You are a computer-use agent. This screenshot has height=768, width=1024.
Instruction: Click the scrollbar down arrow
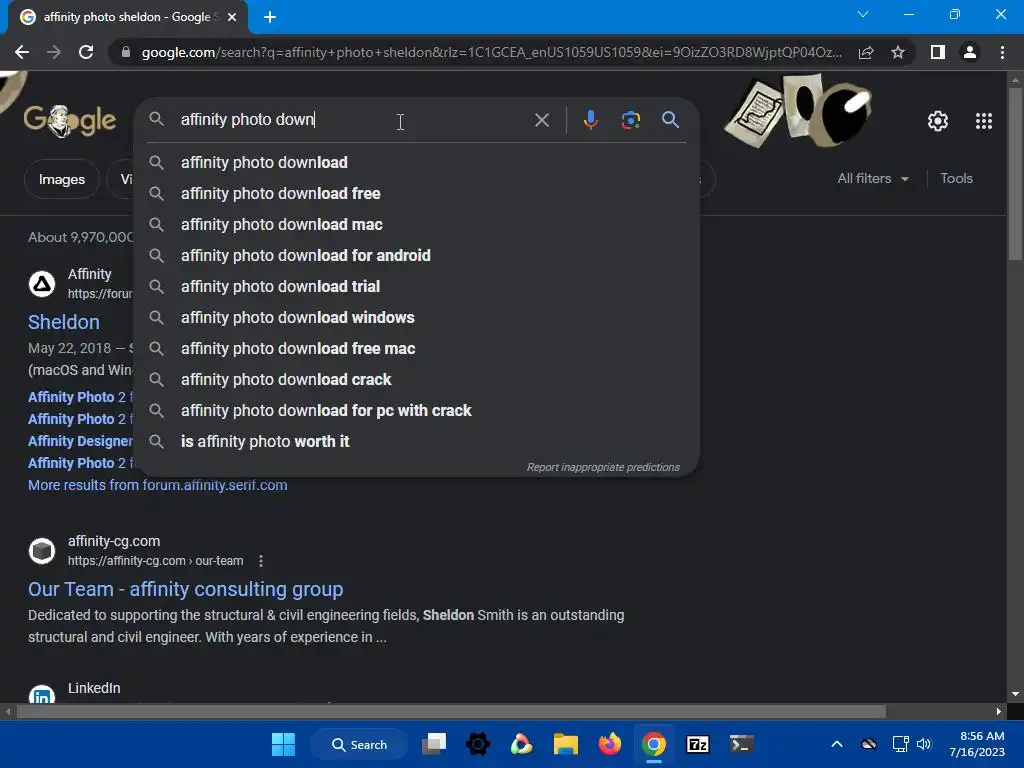pyautogui.click(x=1015, y=694)
